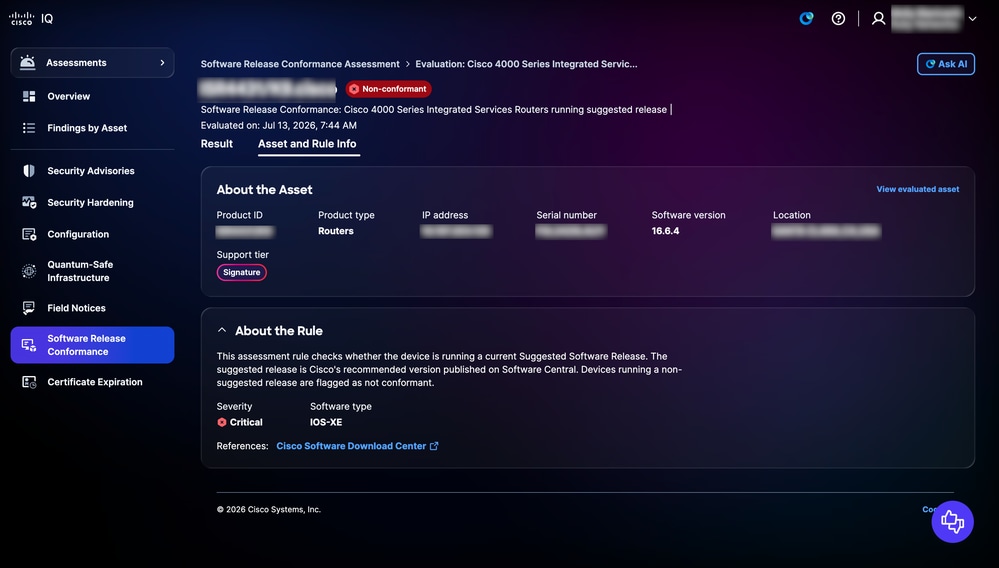This screenshot has width=999, height=568.
Task: Click the Certificate Expiration icon
Action: (29, 382)
